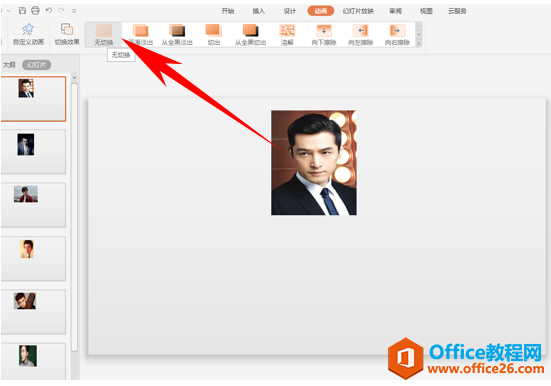Open the Insert (插入) ribbon tab
The height and width of the screenshot is (386, 551).
pos(259,11)
